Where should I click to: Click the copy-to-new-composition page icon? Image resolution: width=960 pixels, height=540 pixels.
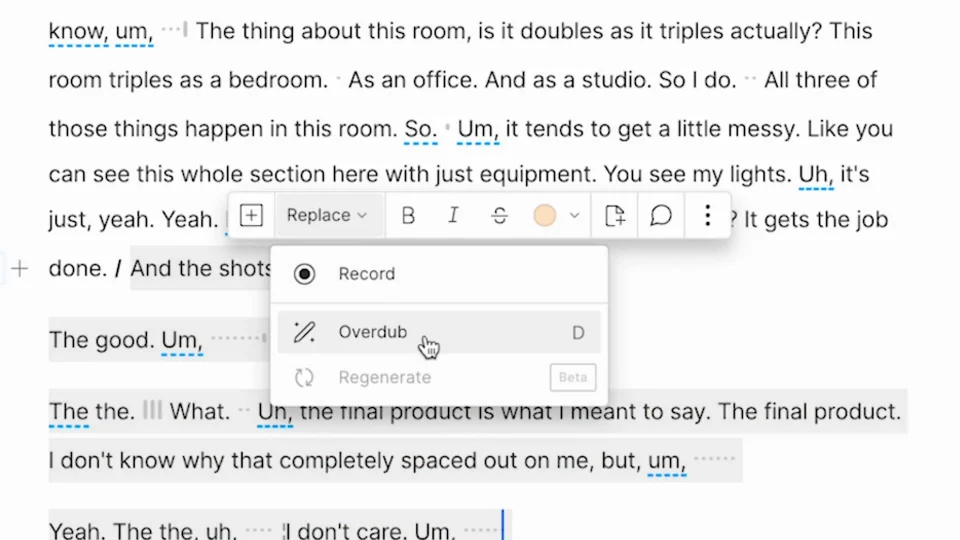click(615, 216)
